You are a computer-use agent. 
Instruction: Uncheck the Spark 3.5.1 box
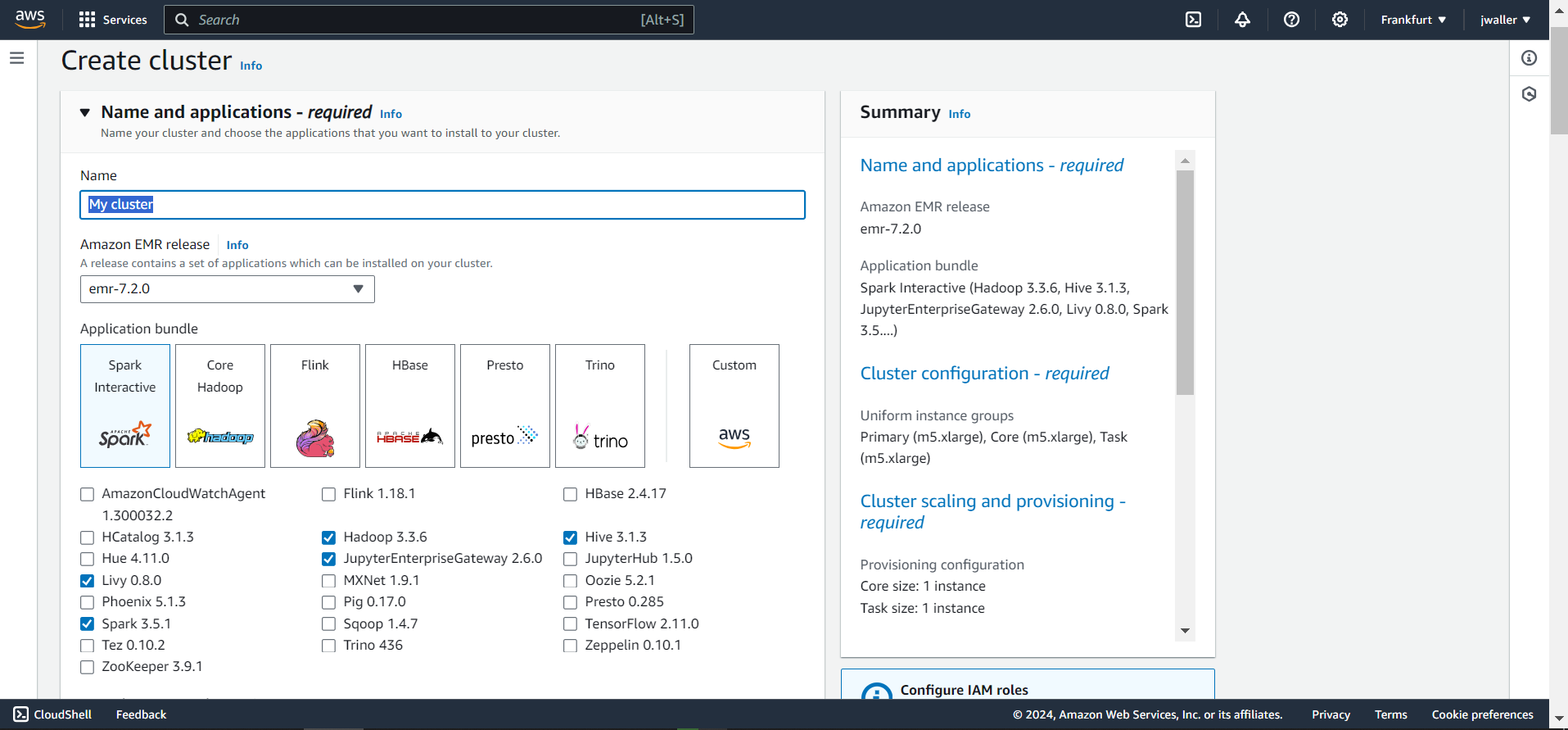point(87,624)
